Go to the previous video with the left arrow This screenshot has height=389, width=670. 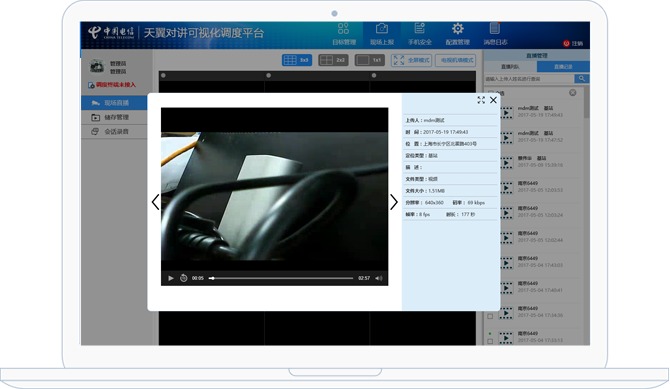point(156,202)
